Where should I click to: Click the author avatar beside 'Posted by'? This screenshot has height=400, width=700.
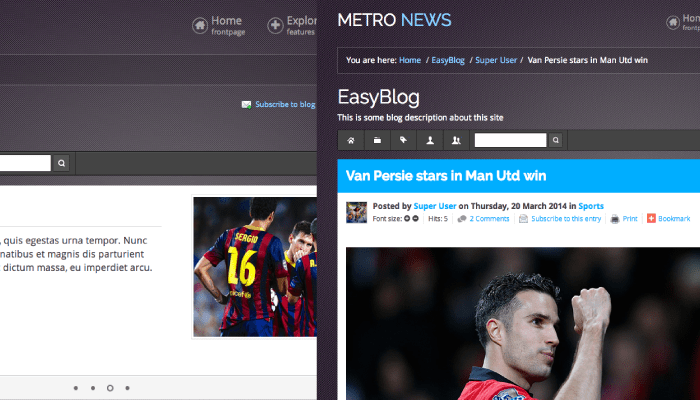coord(356,211)
